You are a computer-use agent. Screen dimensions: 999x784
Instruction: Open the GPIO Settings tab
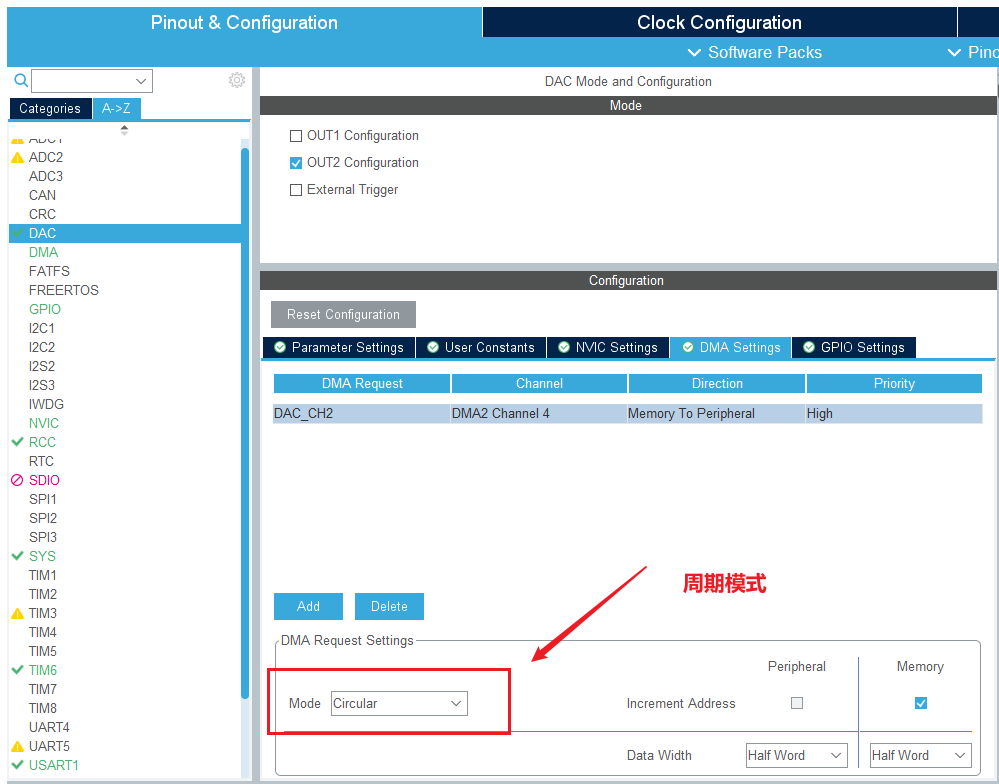pos(854,347)
